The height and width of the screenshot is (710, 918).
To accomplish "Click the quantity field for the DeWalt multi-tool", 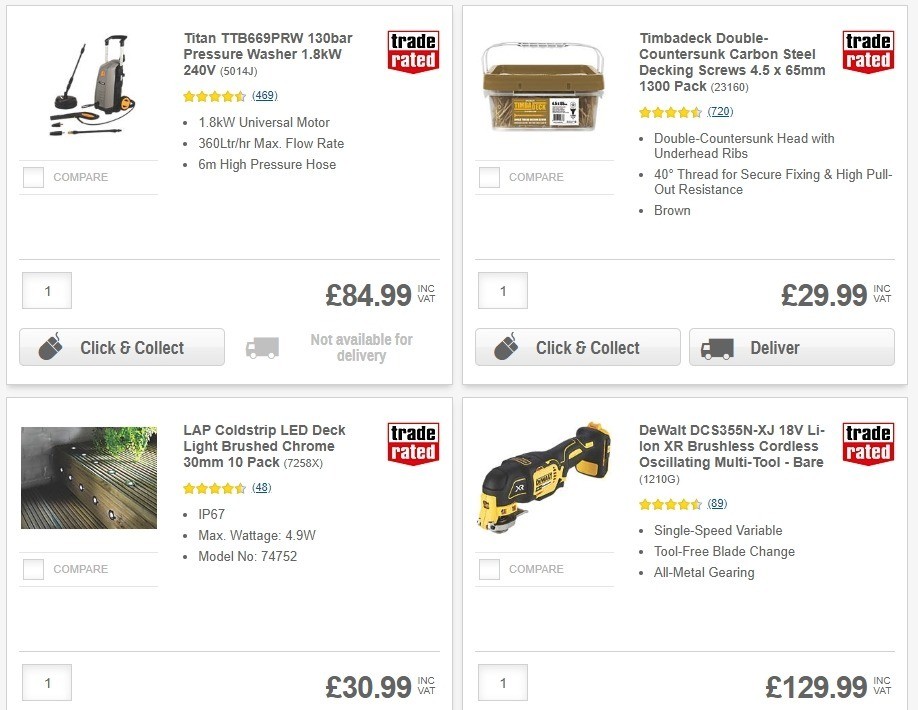I will 502,683.
